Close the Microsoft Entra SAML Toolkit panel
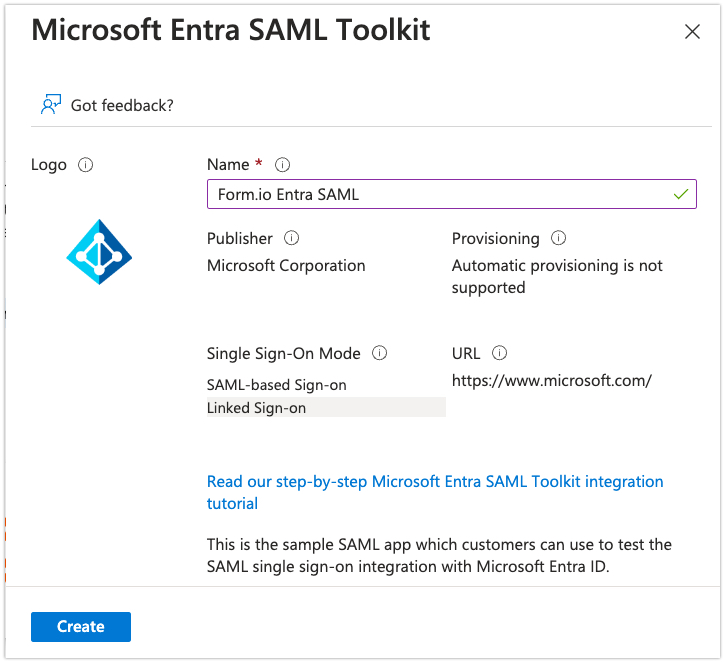 tap(692, 32)
